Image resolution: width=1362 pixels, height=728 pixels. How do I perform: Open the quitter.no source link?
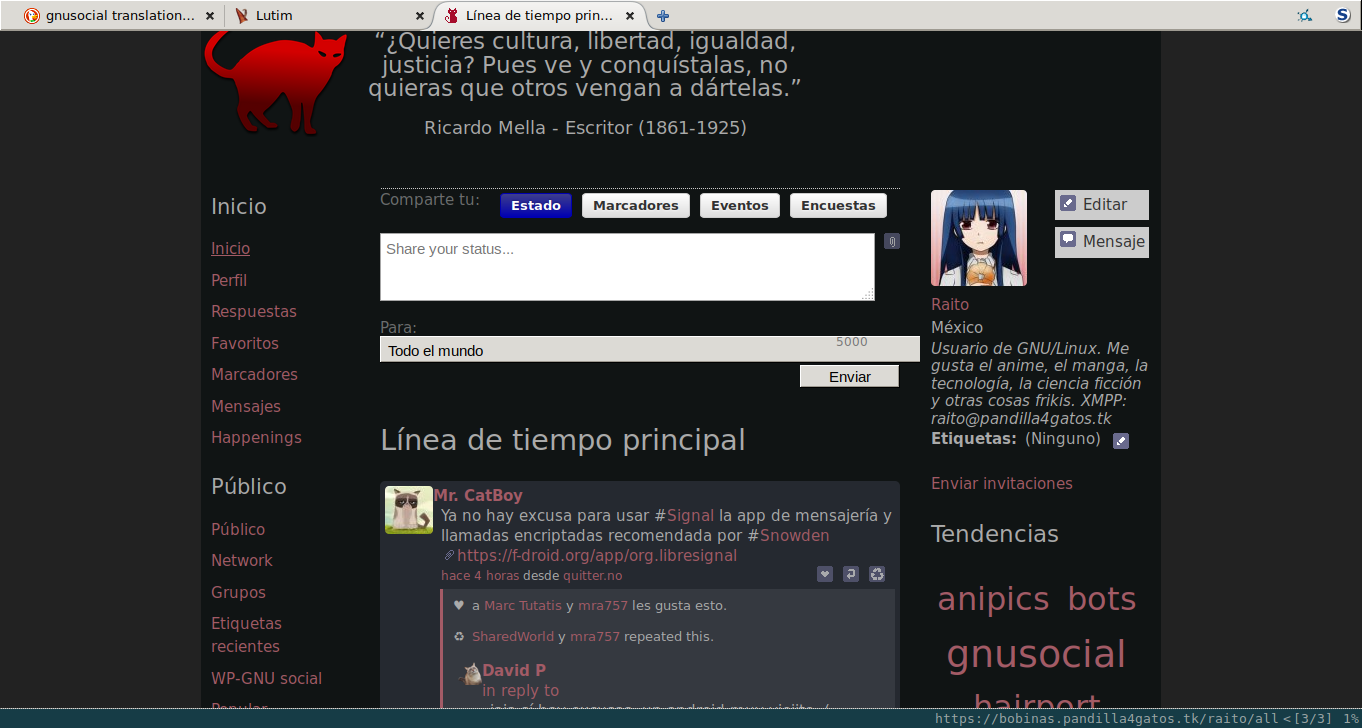592,575
